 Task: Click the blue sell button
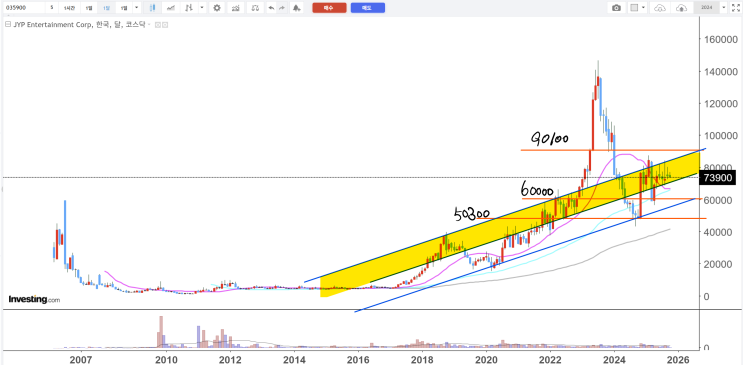[x=368, y=8]
